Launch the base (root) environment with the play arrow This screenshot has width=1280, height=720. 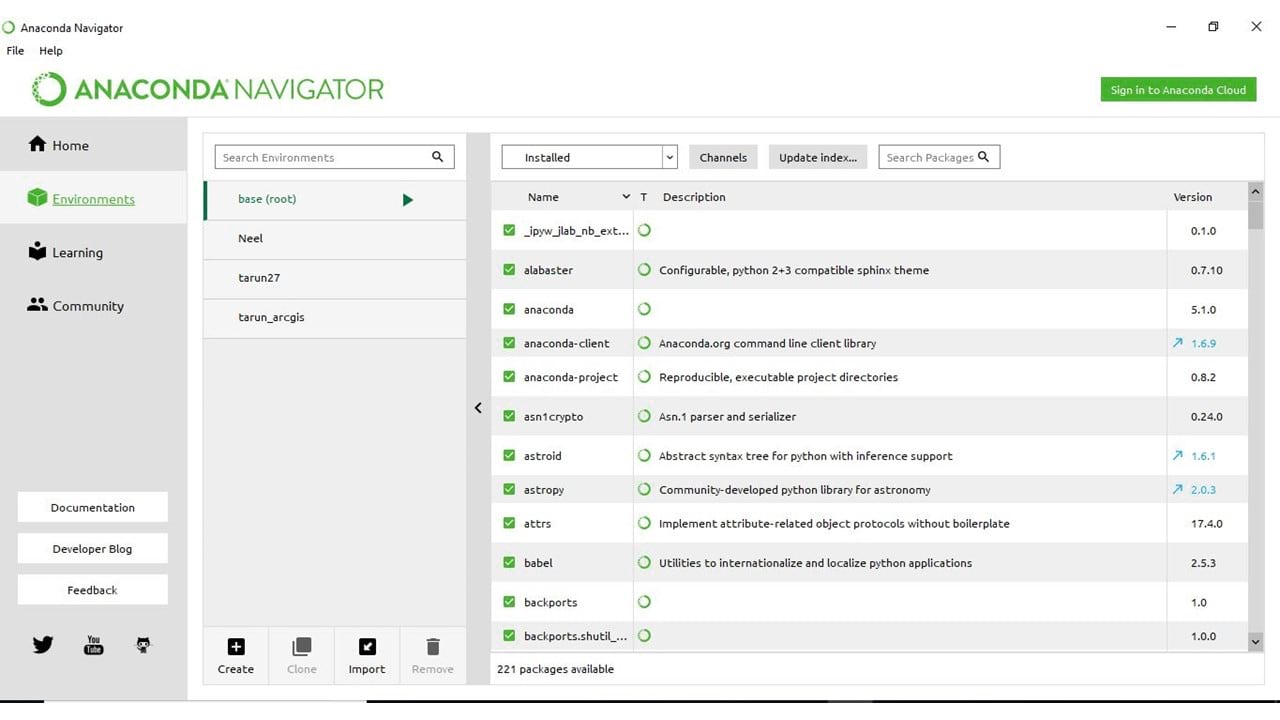click(x=407, y=199)
